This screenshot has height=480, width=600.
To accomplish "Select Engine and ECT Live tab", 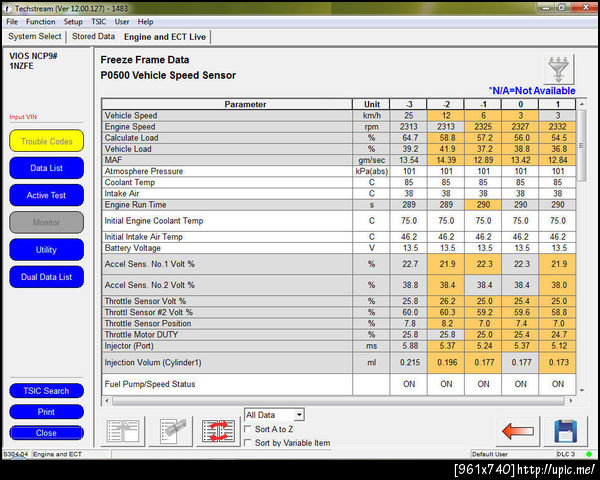I will point(165,37).
